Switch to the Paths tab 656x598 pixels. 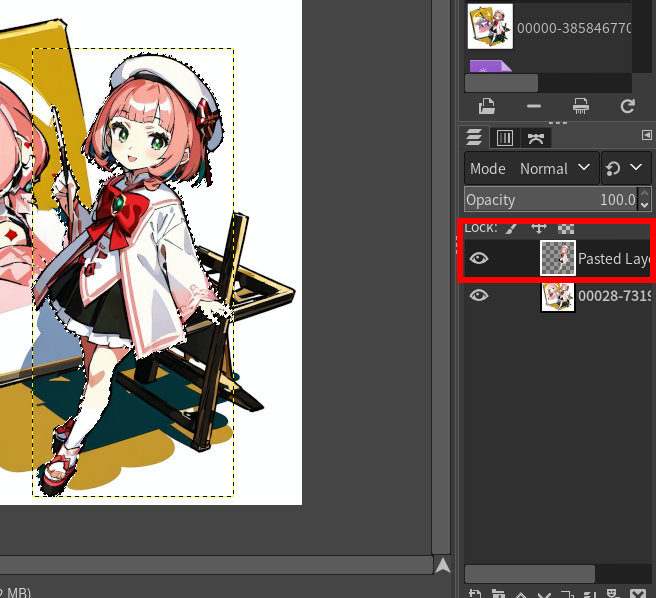(x=536, y=138)
